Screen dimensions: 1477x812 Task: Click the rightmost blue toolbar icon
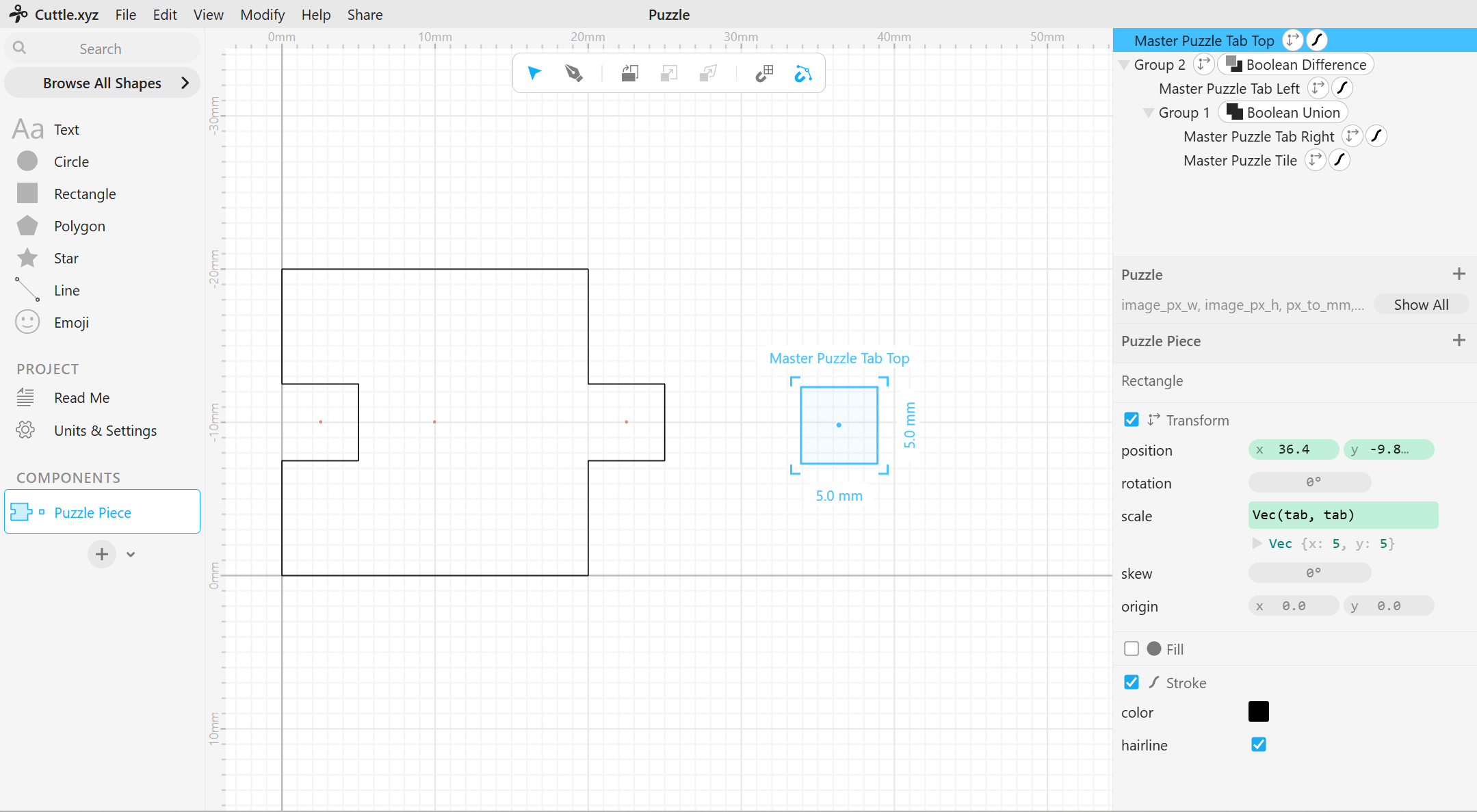pos(803,73)
